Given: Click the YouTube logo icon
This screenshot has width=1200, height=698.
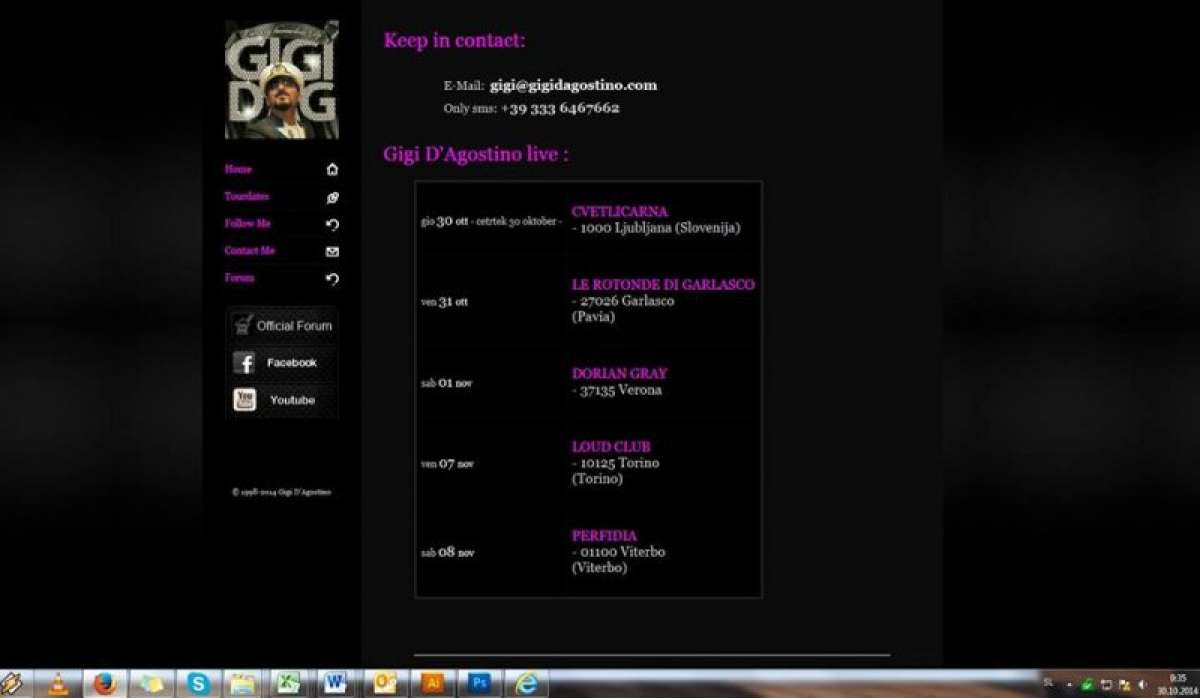Looking at the screenshot, I should (244, 400).
